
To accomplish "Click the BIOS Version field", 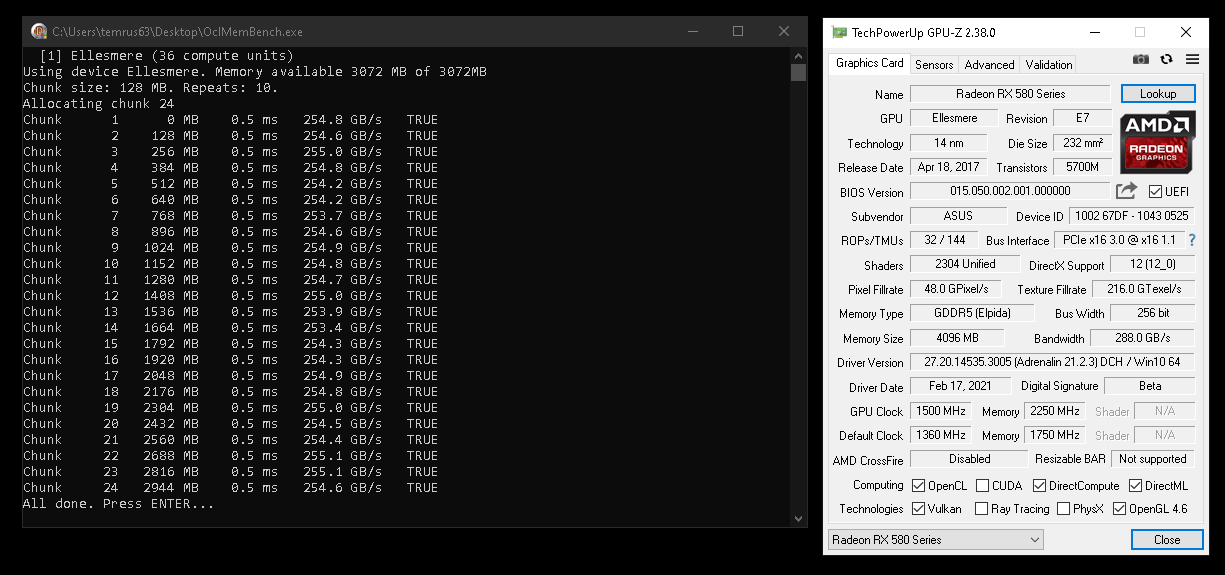I will (x=1010, y=191).
